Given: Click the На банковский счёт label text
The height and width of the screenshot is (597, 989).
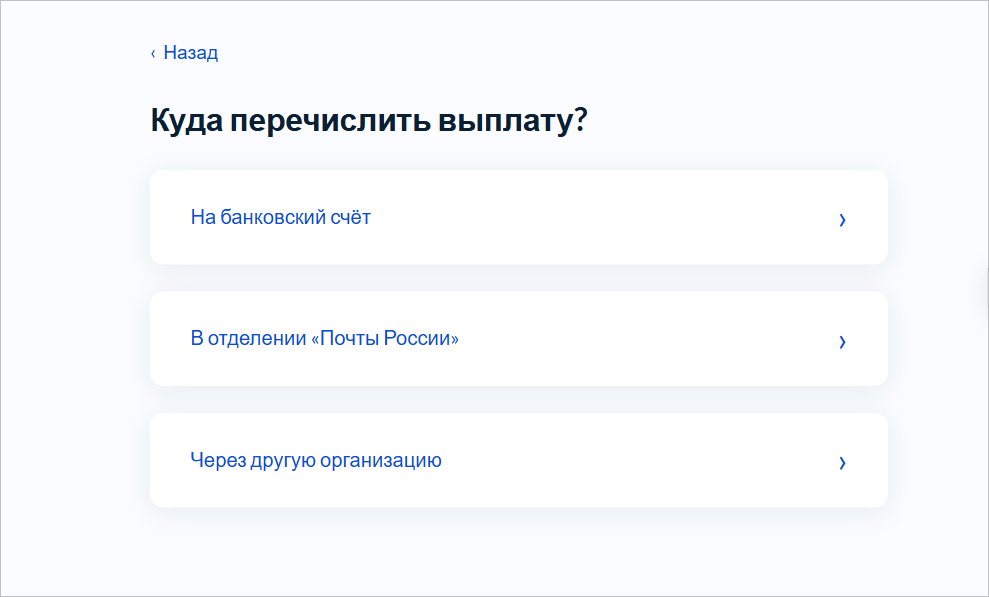Looking at the screenshot, I should tap(281, 217).
